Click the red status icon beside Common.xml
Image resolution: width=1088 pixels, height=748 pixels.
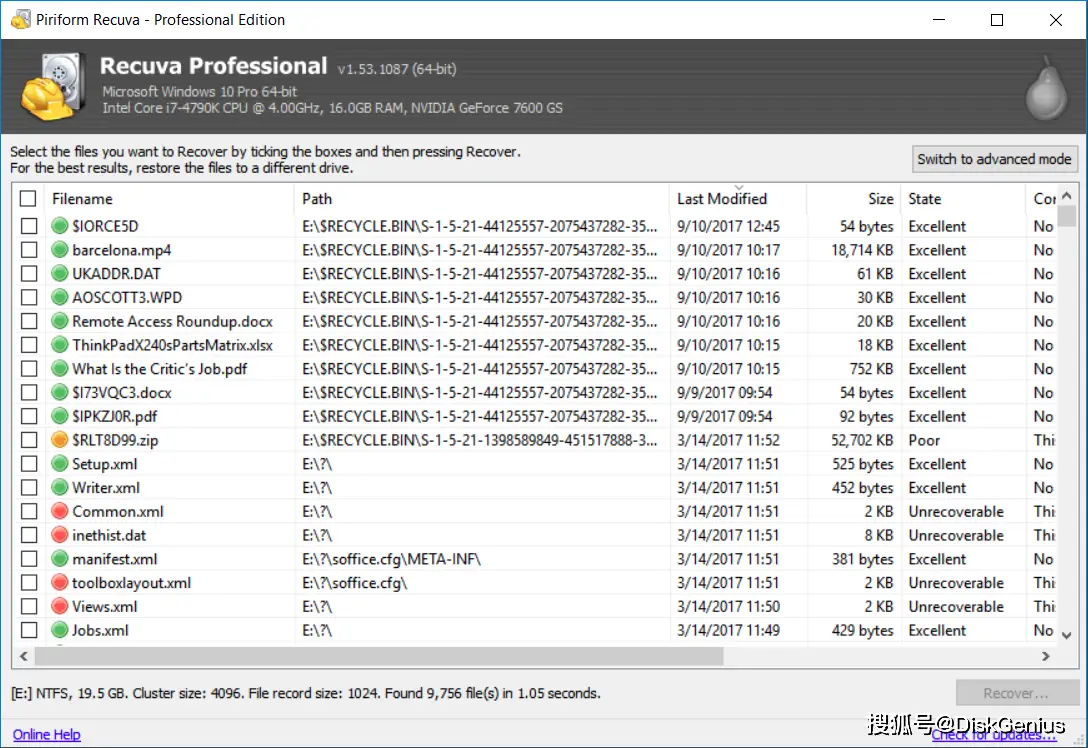coord(60,511)
